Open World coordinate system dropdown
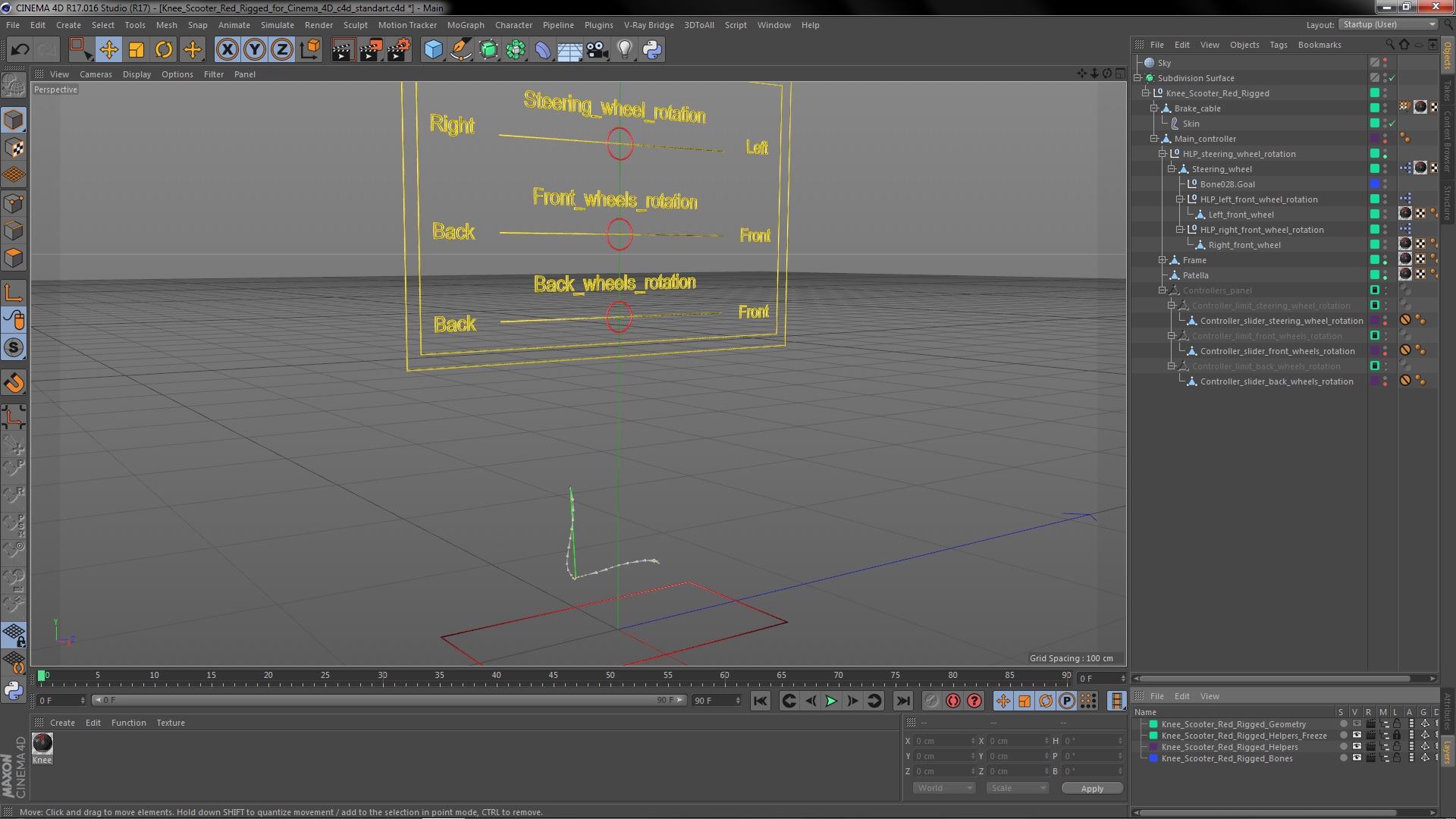This screenshot has height=819, width=1456. click(944, 788)
